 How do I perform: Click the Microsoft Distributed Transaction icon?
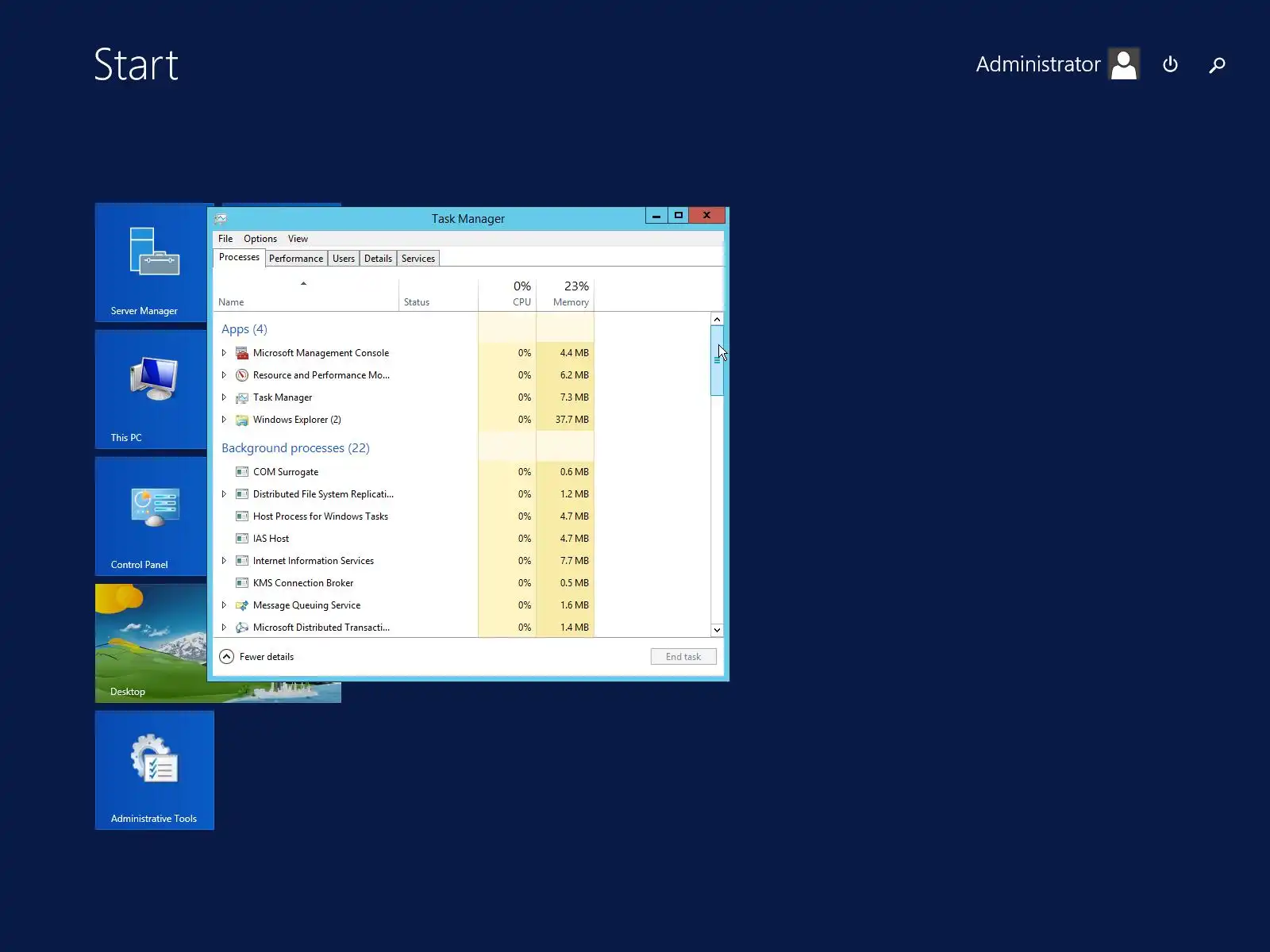[x=242, y=628]
